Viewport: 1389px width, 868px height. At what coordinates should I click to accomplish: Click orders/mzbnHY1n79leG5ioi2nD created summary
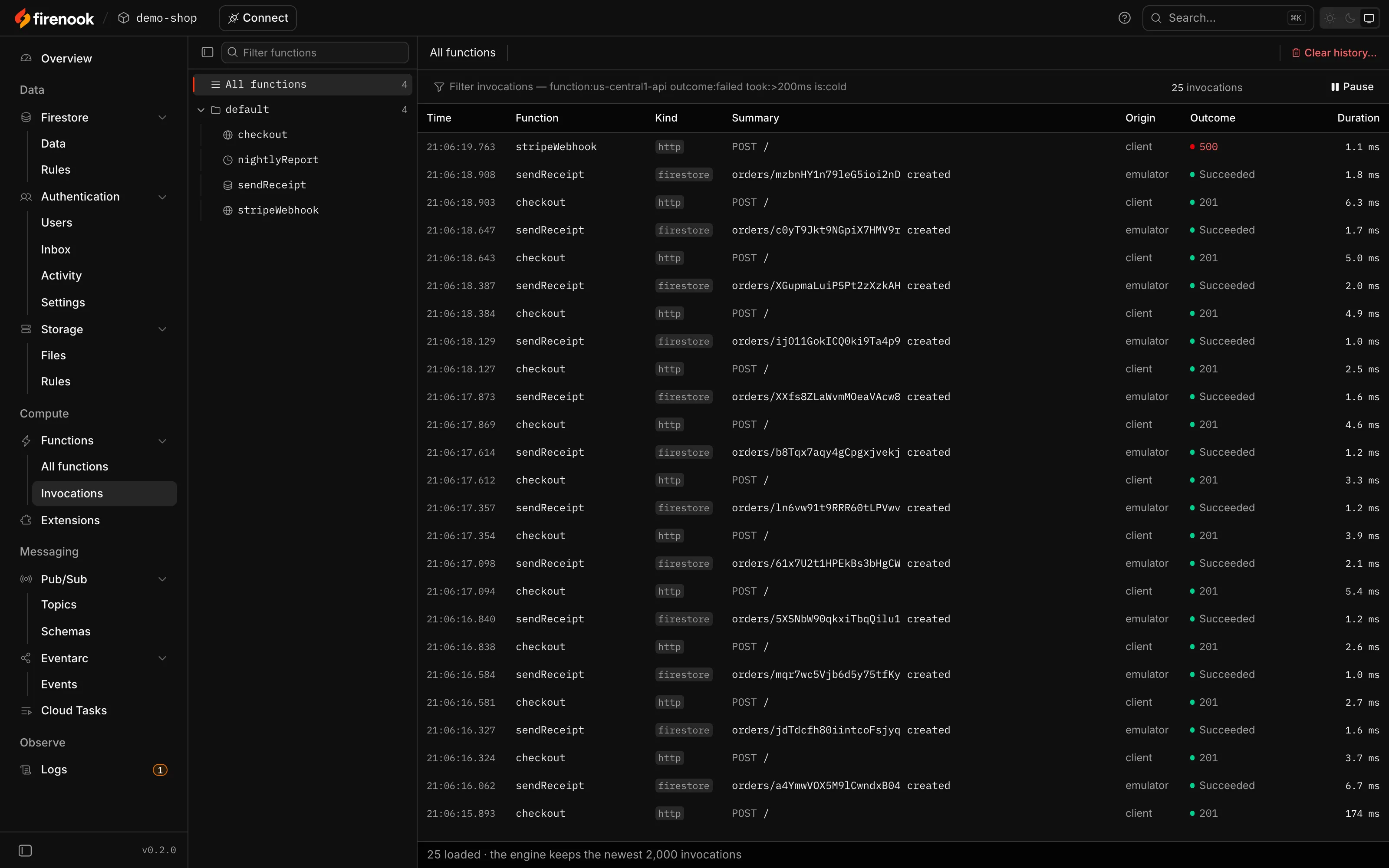pyautogui.click(x=841, y=174)
